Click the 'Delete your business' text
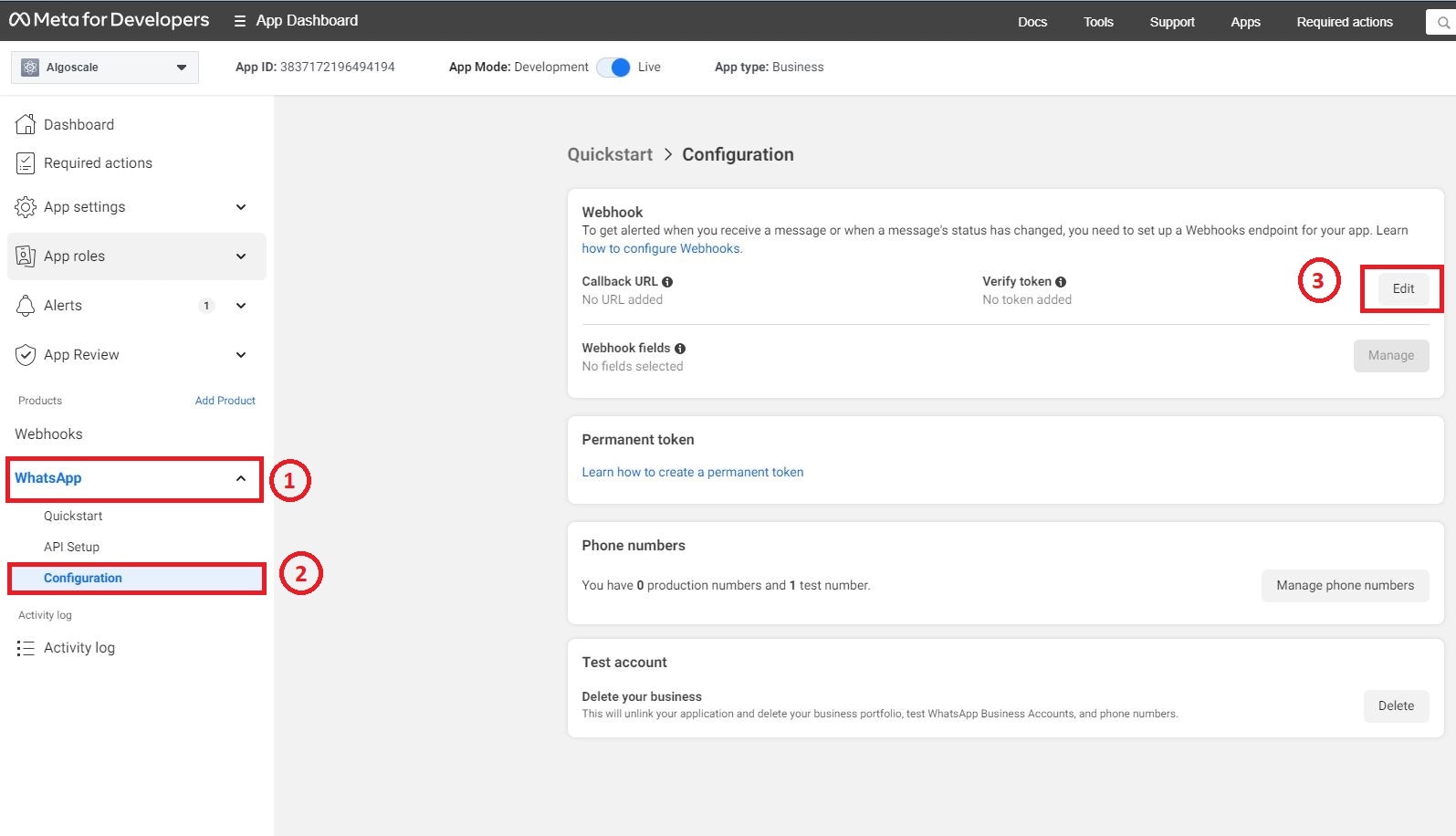Screen dimensions: 1456x836 click(x=642, y=697)
